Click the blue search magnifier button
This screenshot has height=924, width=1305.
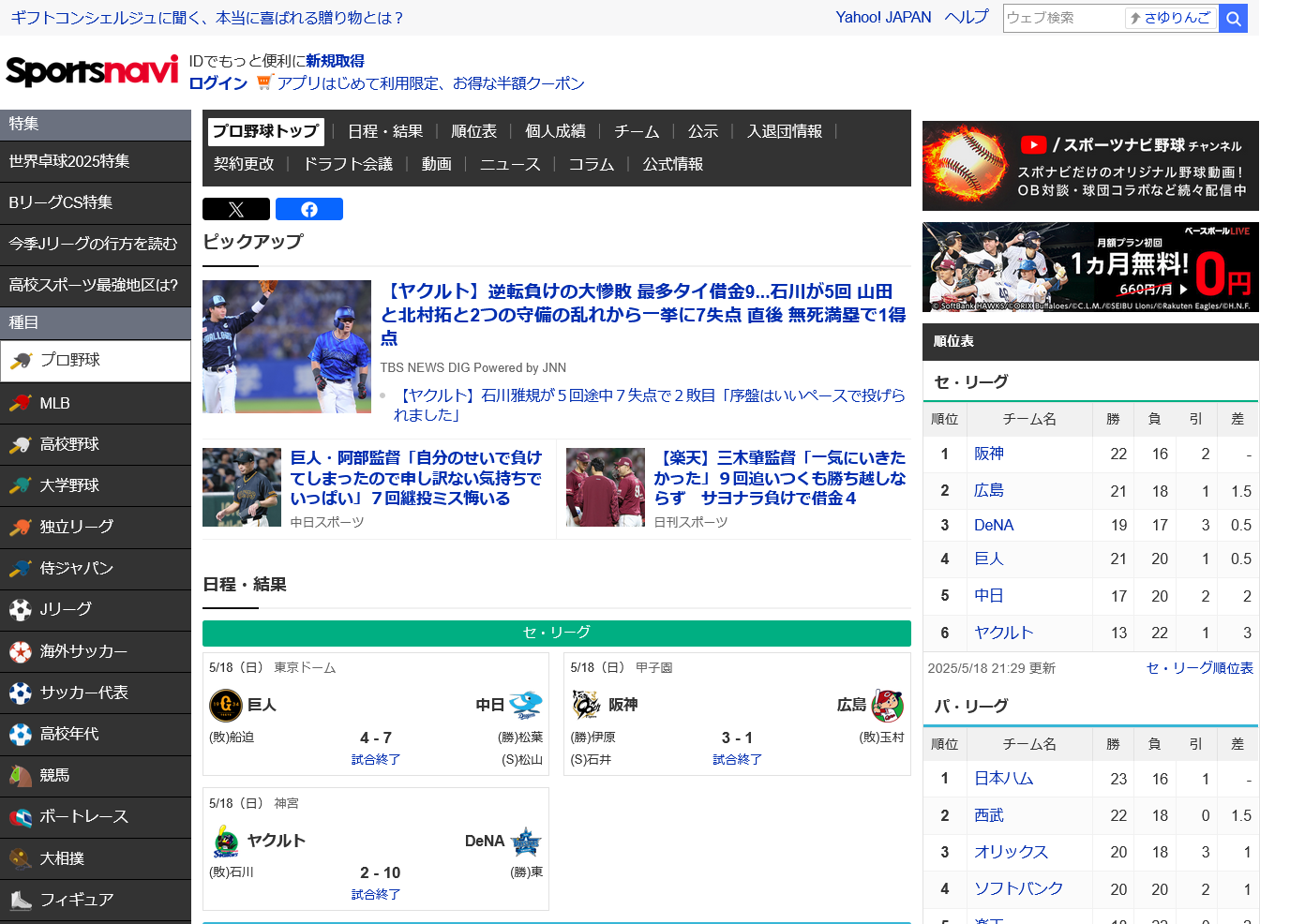(1233, 18)
